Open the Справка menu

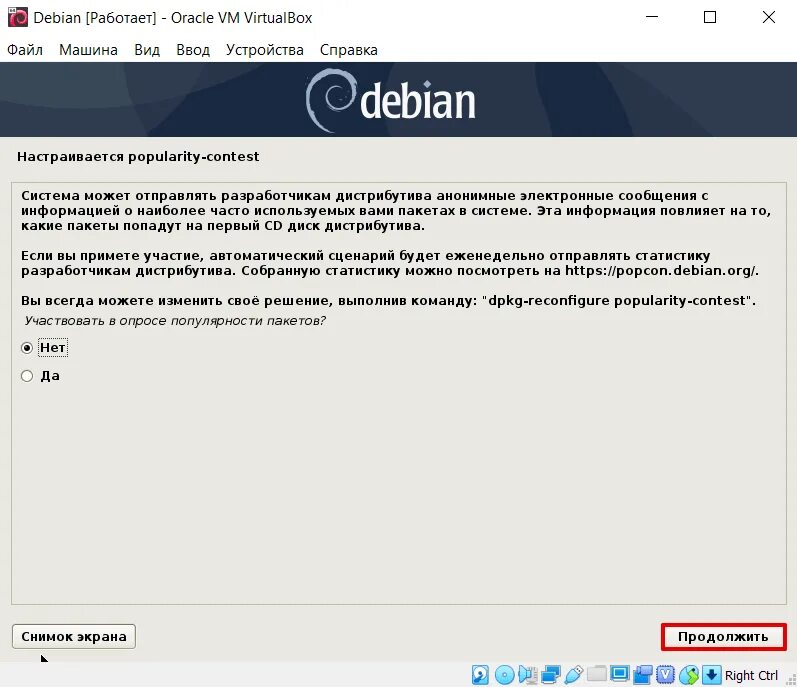pyautogui.click(x=349, y=50)
